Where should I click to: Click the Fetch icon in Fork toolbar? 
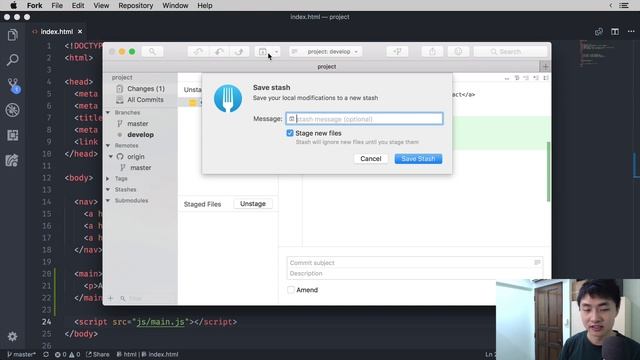point(198,51)
